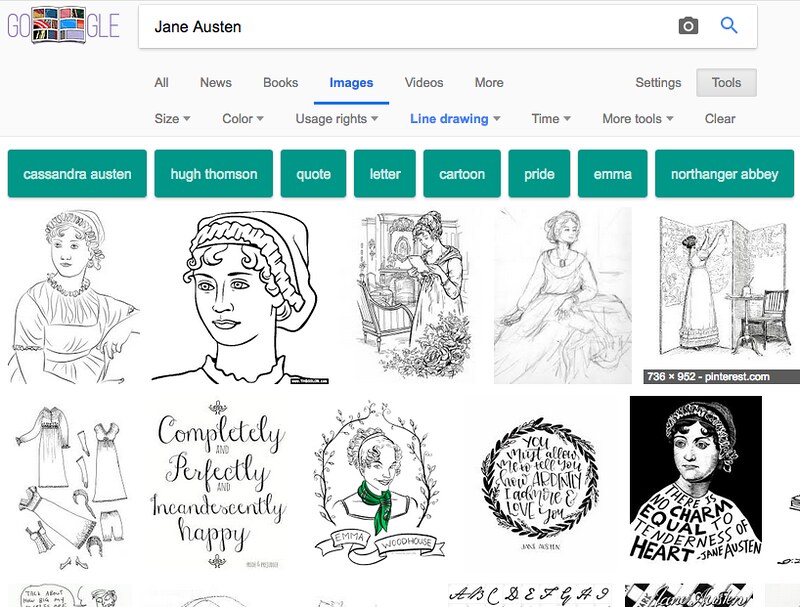This screenshot has width=800, height=607.
Task: Open the Line drawing type dropdown
Action: coord(455,119)
